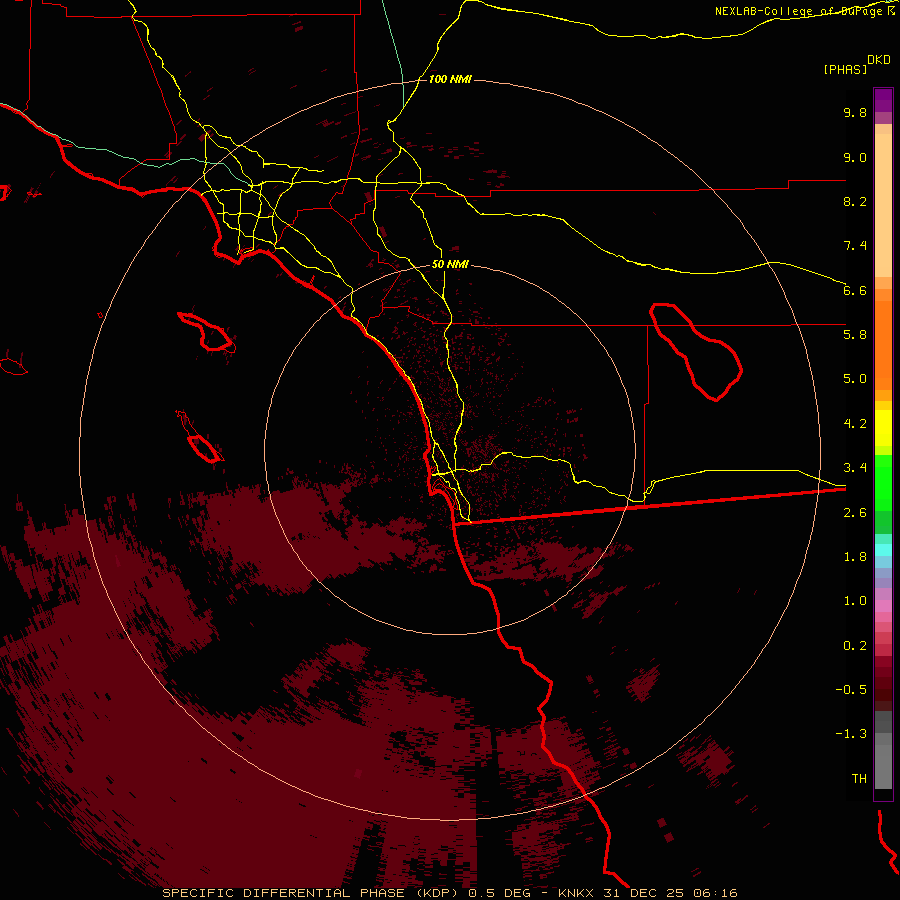The height and width of the screenshot is (900, 900).
Task: Click the 6.6 legend value
Action: click(855, 290)
